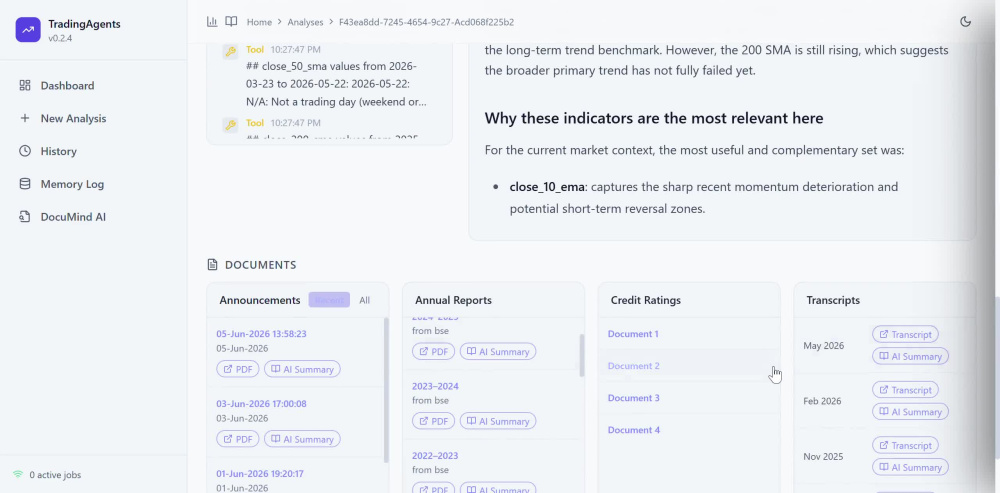1000x493 pixels.
Task: Click the Memory Log database icon
Action: (25, 184)
